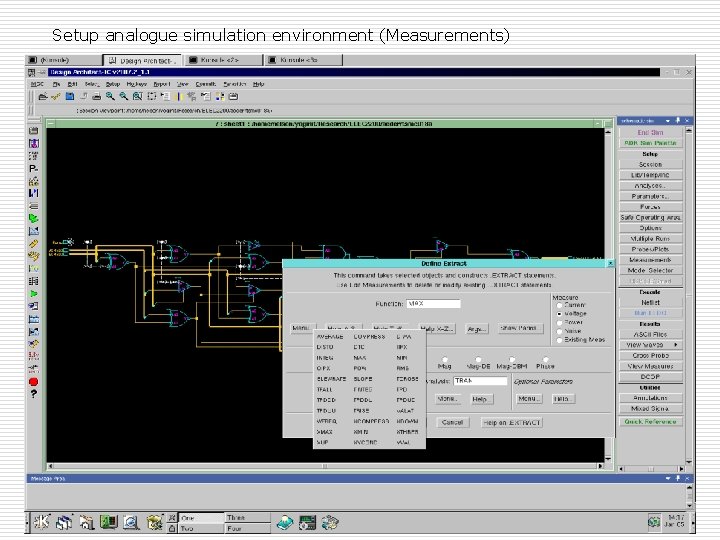Click the P text tool in left palette
This screenshot has width=720, height=540.
tap(34, 168)
